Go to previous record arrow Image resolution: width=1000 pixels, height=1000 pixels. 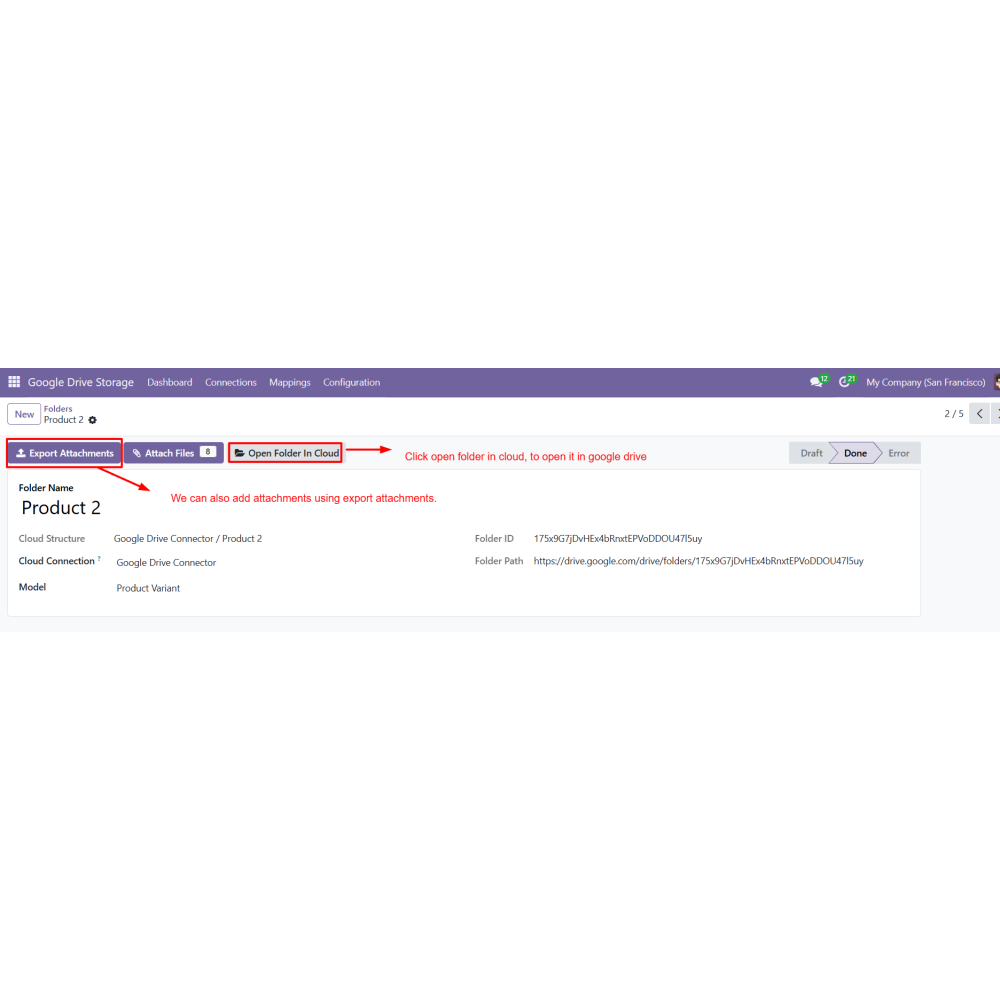[980, 413]
